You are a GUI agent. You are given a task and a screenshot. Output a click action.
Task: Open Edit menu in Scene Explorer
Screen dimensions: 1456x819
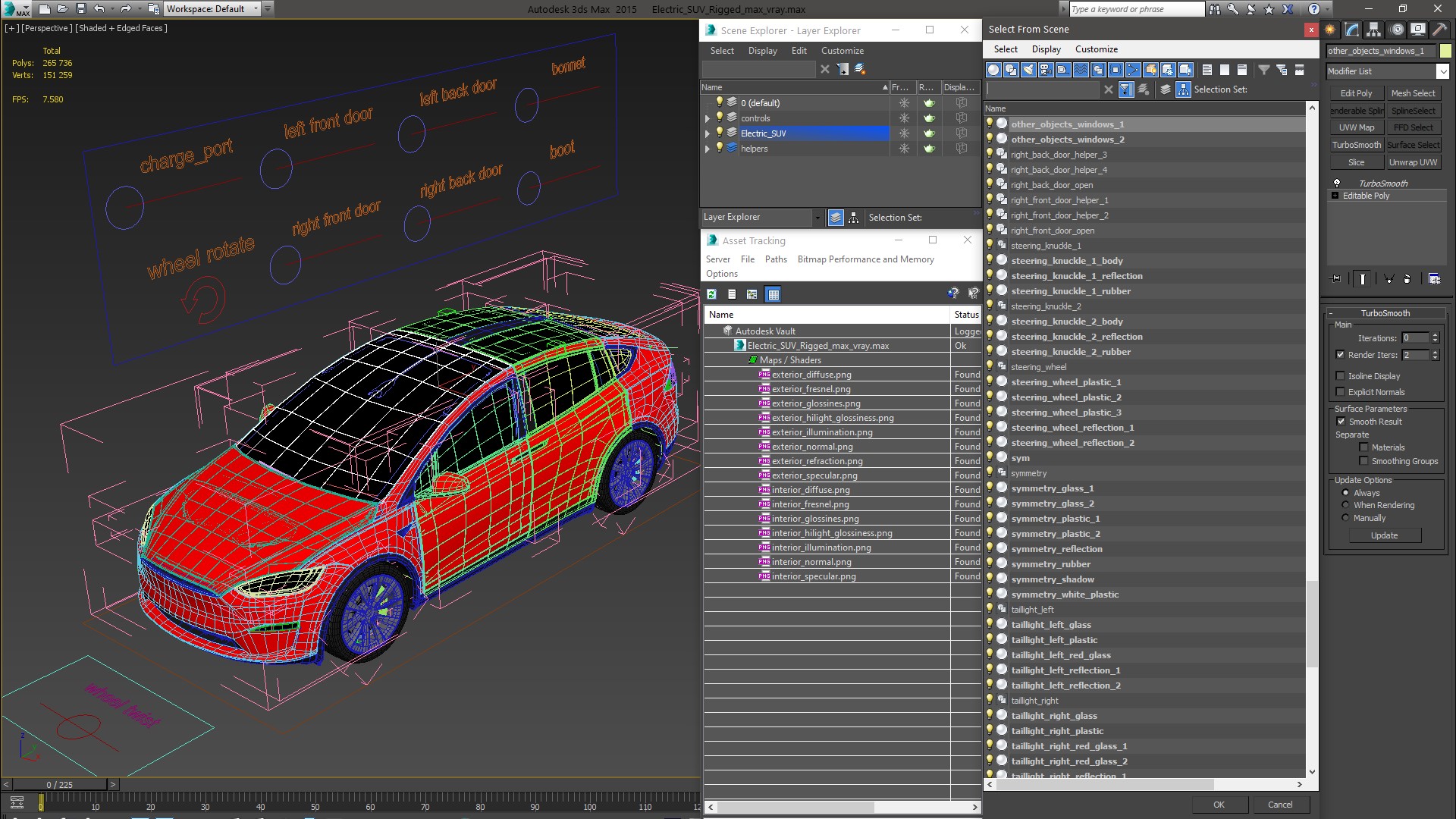(x=799, y=51)
